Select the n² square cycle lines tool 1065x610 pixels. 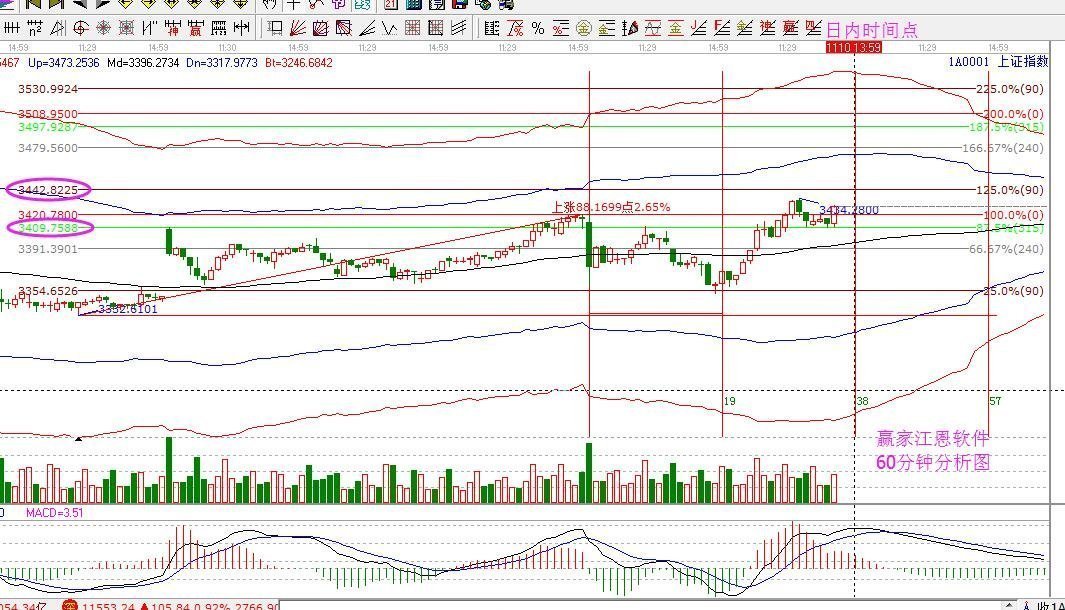coord(36,28)
